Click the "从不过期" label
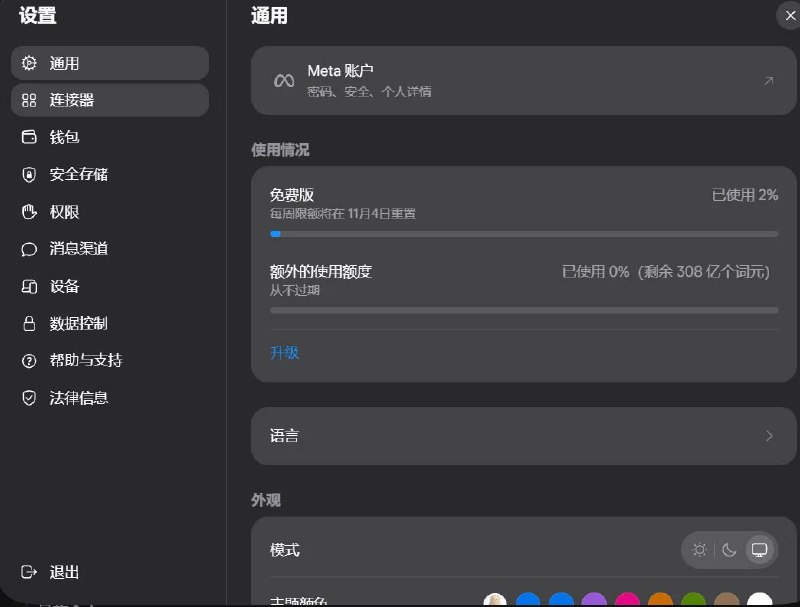 point(294,290)
